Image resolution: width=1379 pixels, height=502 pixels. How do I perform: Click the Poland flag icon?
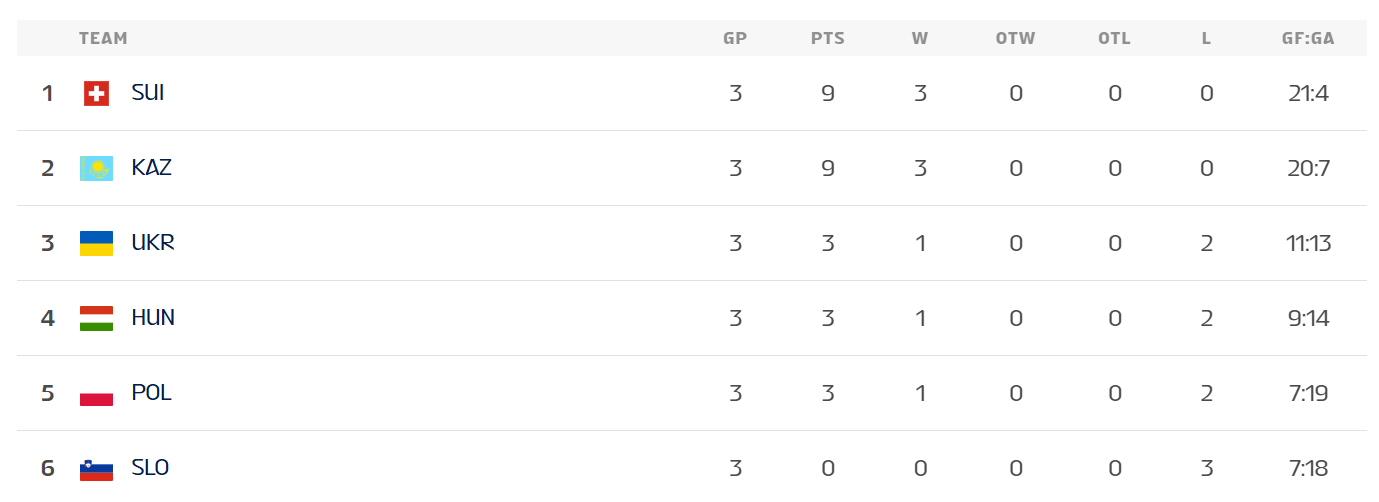coord(96,393)
